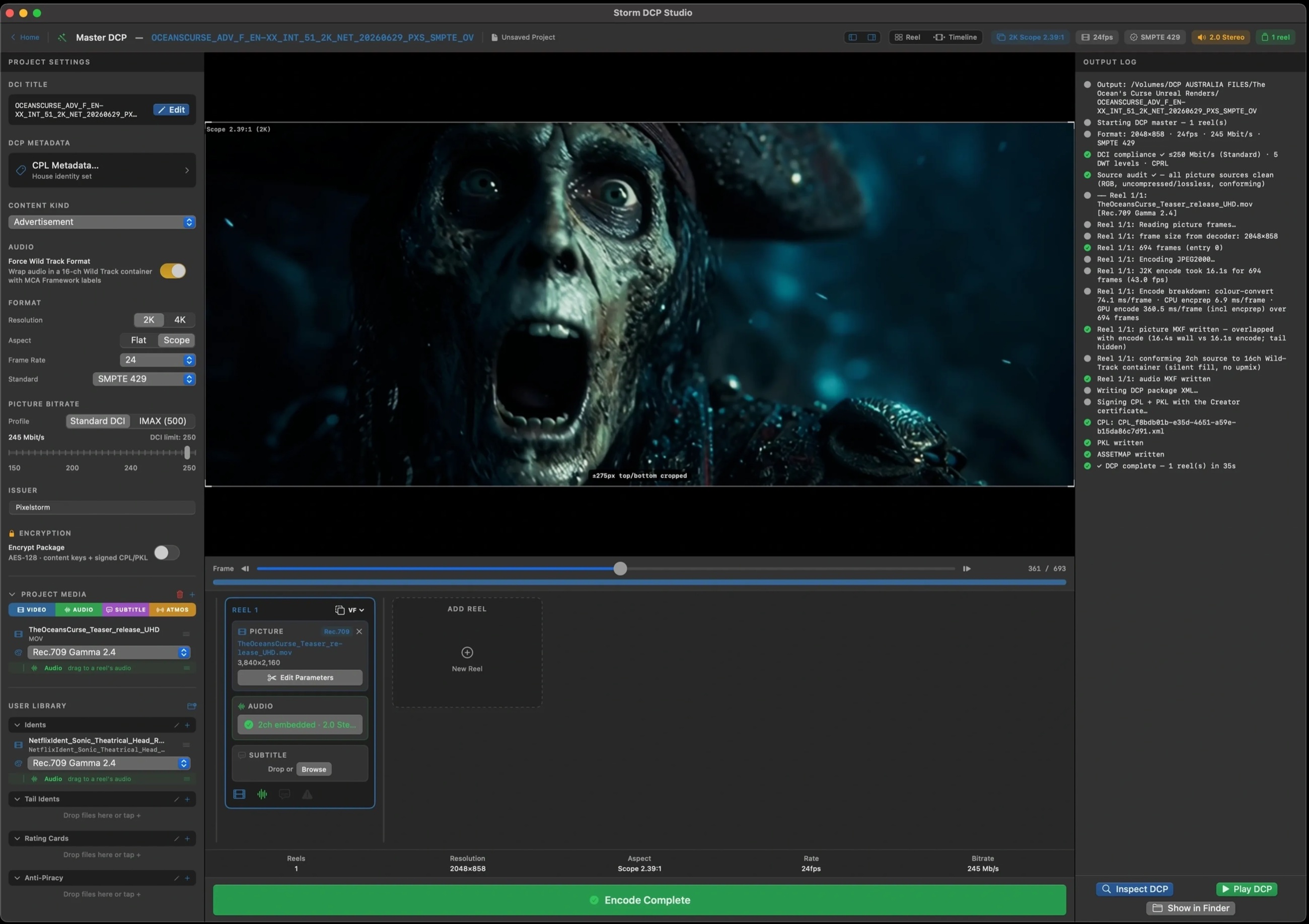Click the plus circle to add New Reel
The image size is (1309, 924).
coord(467,652)
